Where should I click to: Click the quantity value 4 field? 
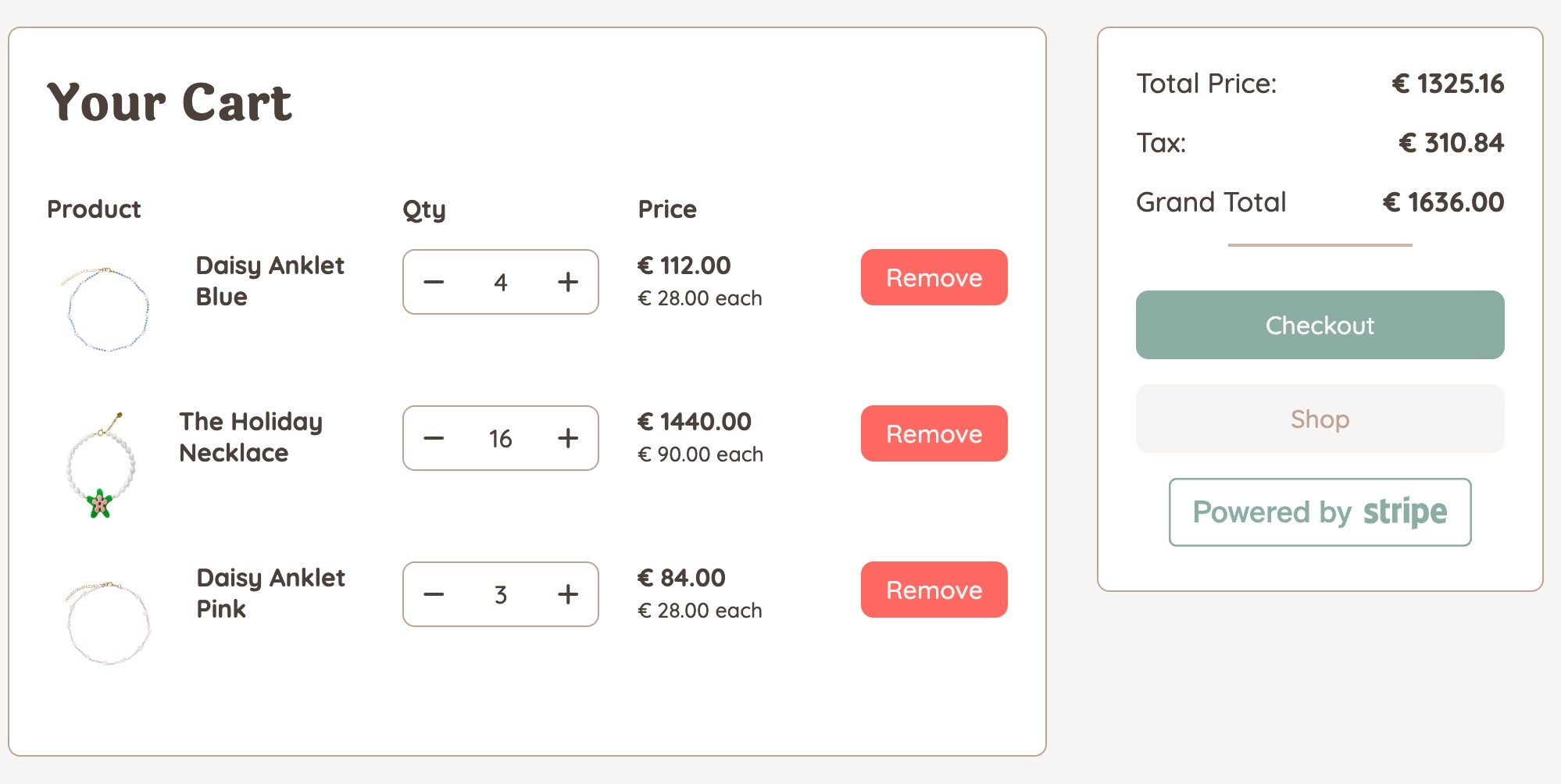(x=501, y=282)
